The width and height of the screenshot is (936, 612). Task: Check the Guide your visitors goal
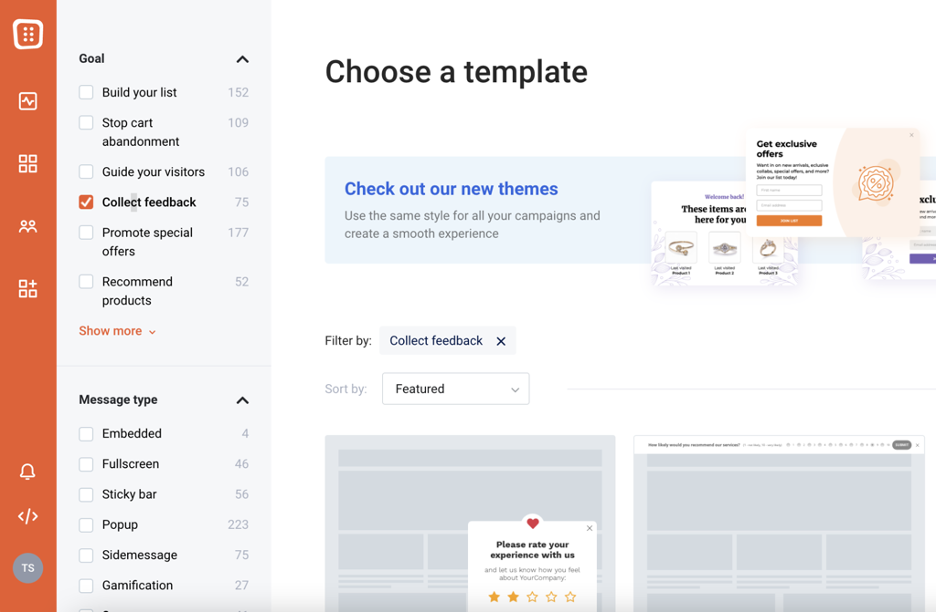[86, 171]
